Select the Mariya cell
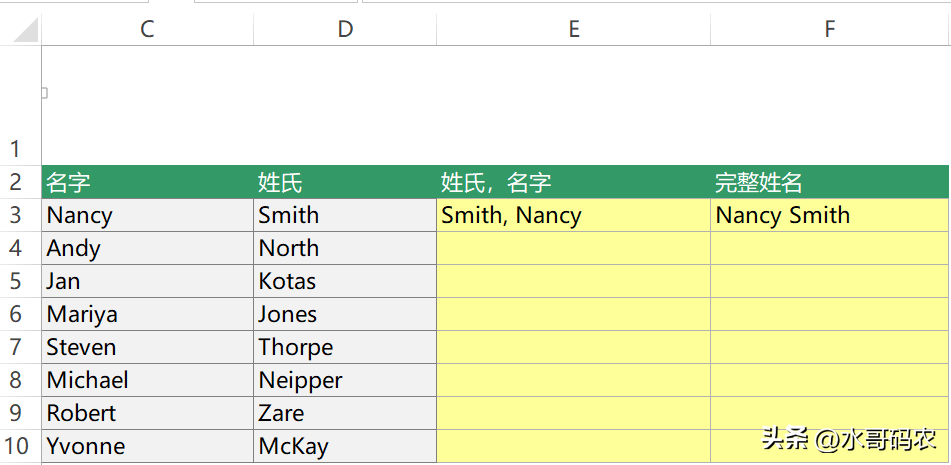 pos(147,314)
